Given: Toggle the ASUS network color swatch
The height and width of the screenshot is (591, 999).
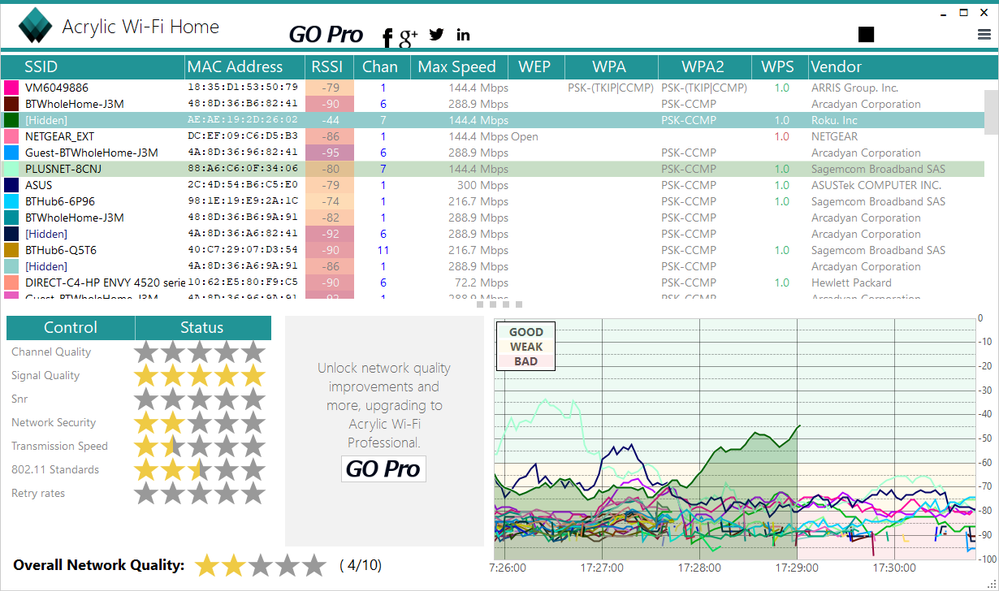Looking at the screenshot, I should [x=11, y=185].
